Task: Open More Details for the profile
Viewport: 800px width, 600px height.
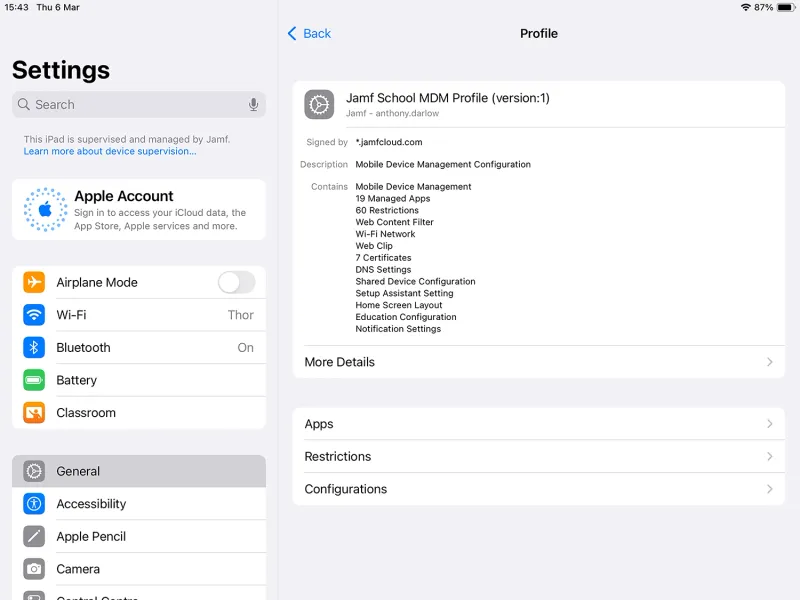Action: 539,362
